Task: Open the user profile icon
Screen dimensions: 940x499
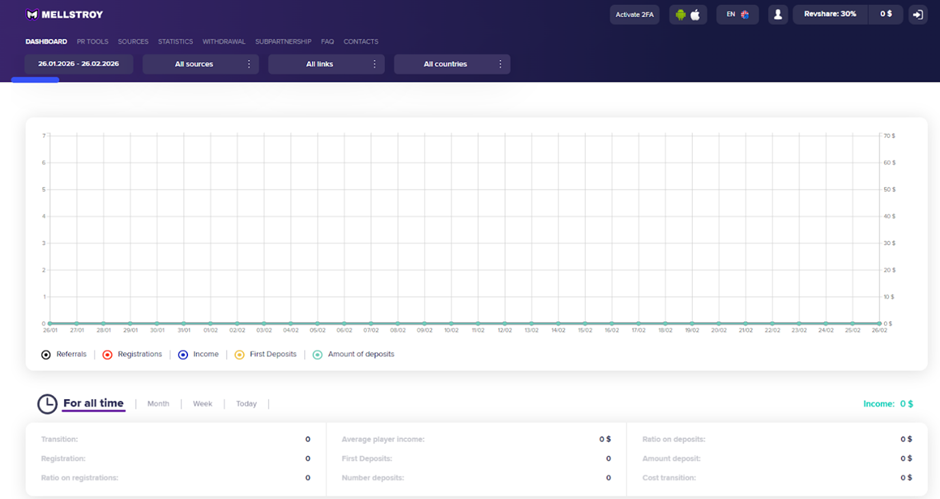Action: [778, 15]
